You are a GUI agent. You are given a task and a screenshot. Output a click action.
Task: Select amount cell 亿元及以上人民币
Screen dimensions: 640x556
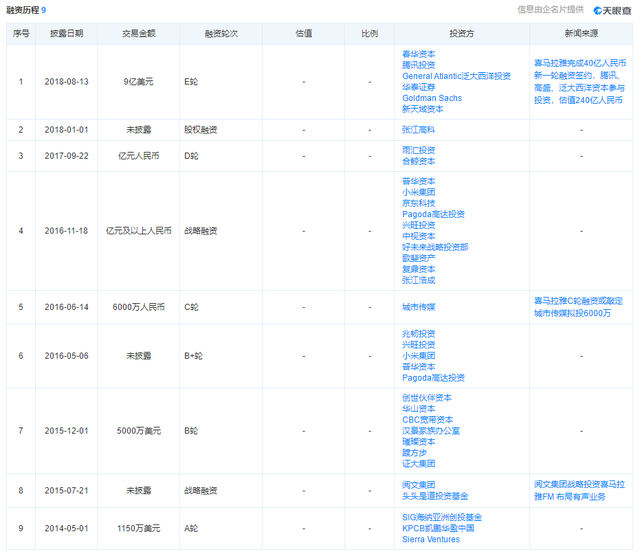[138, 231]
